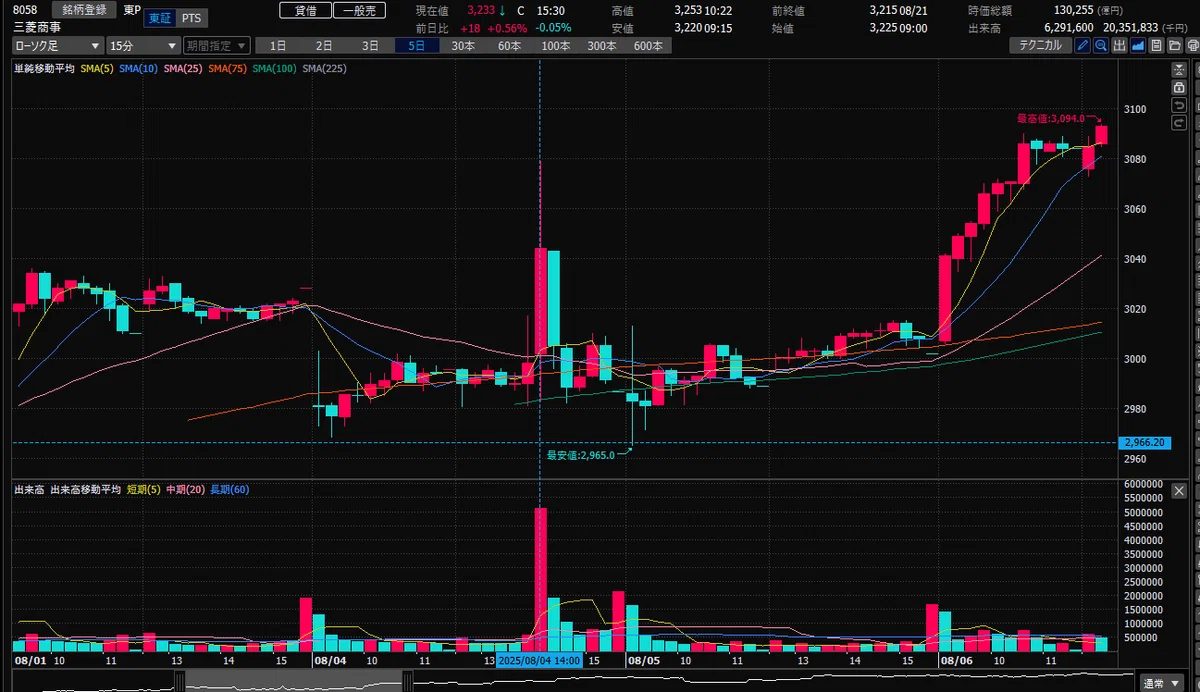Open saved settings with folder icon
Image resolution: width=1200 pixels, height=692 pixels.
point(1174,45)
